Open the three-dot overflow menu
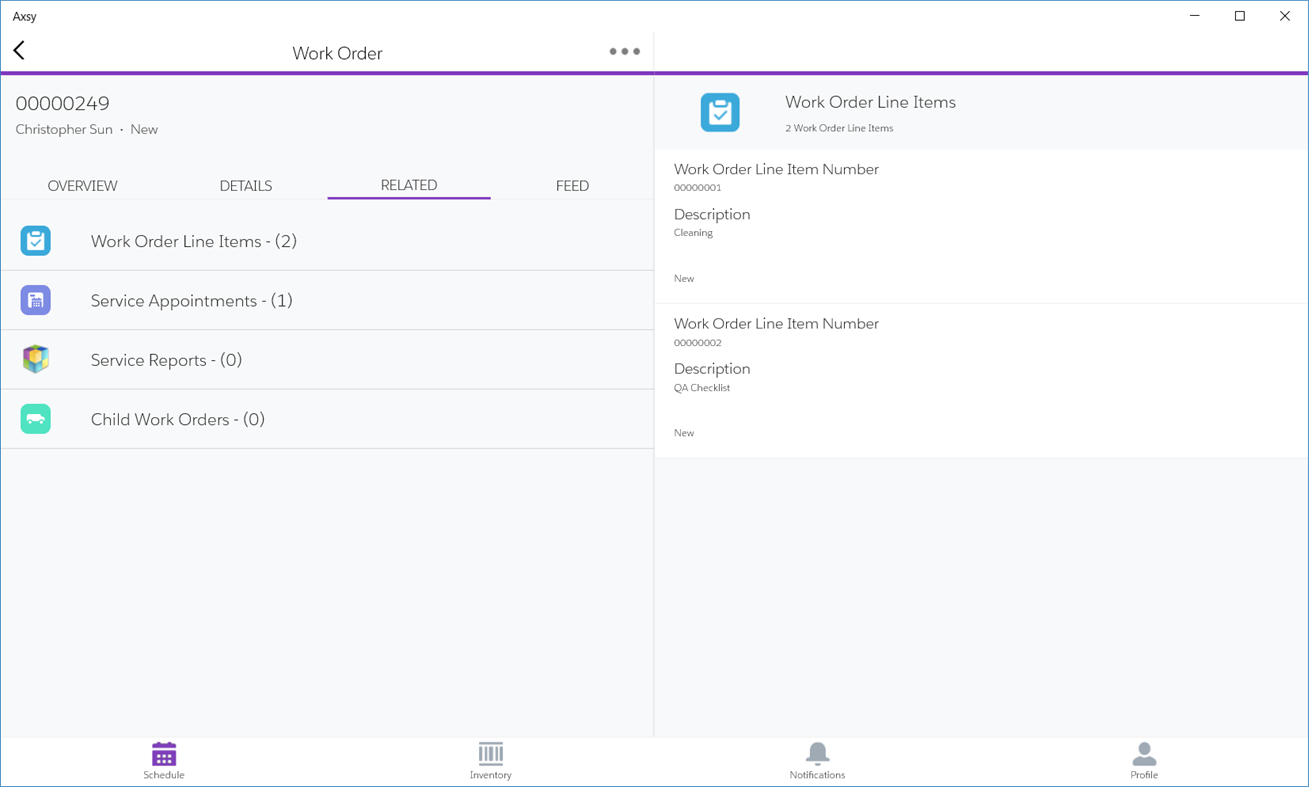Screen dimensions: 1309x787 pos(623,50)
